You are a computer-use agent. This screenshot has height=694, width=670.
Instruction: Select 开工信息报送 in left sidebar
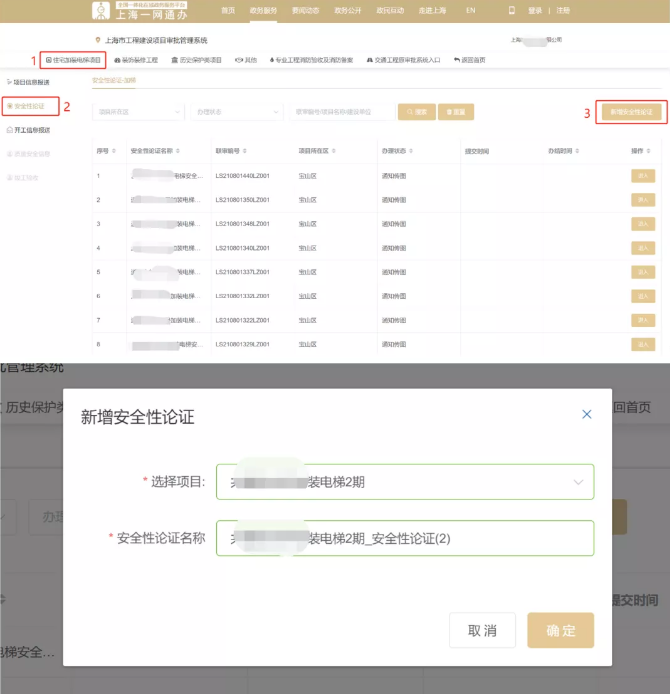coord(32,130)
